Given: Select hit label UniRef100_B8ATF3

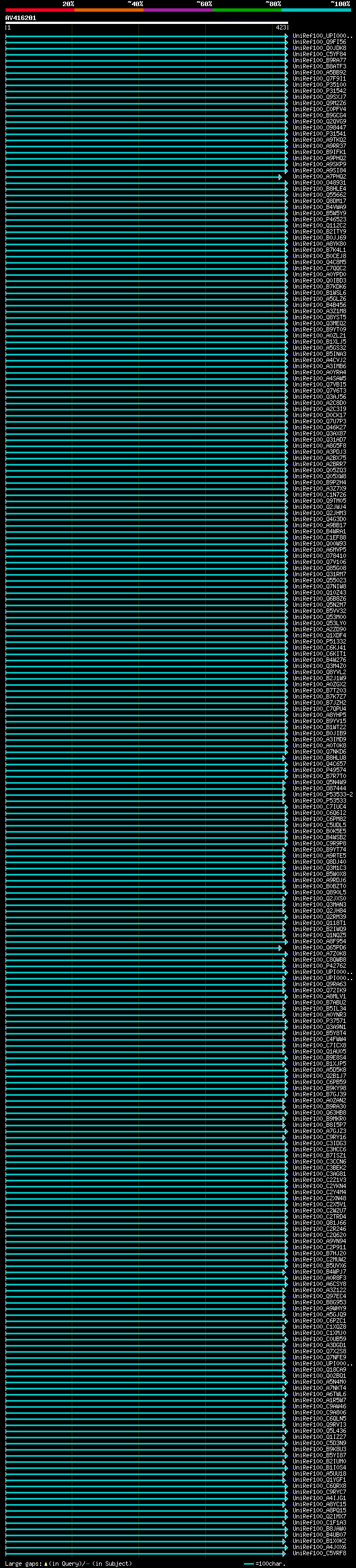Looking at the screenshot, I should 319,67.
